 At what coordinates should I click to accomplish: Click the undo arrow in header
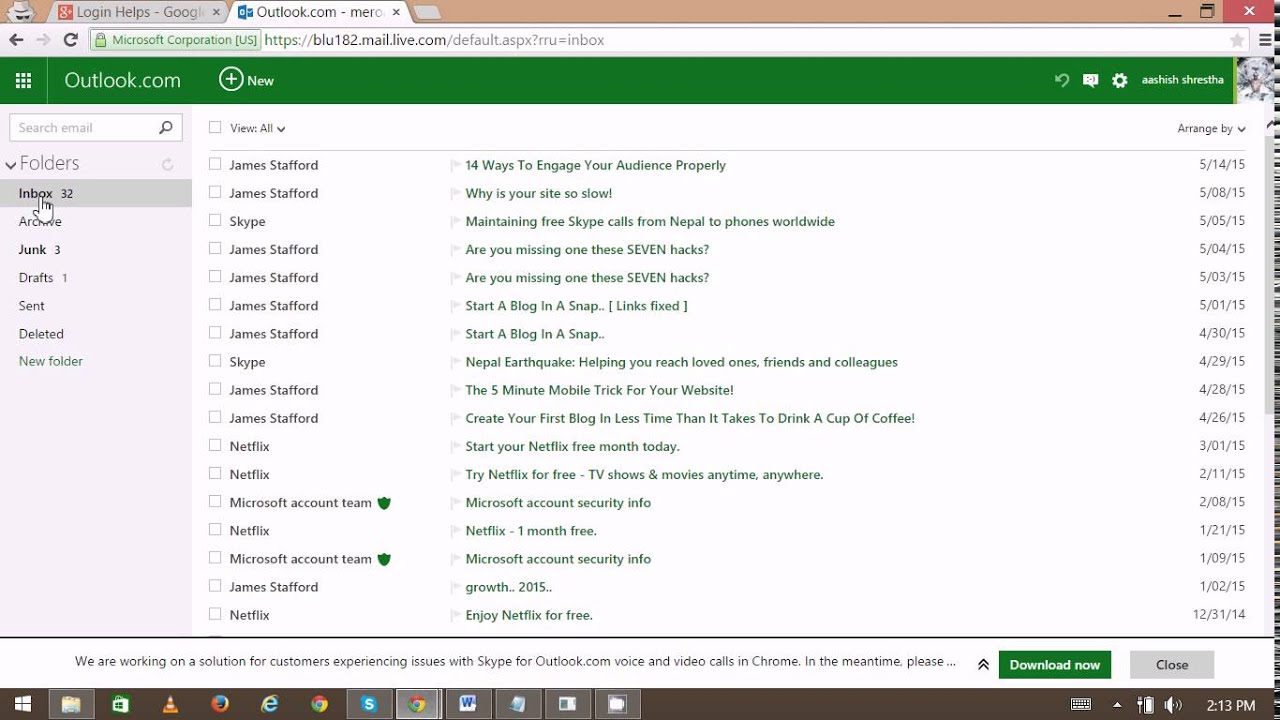click(x=1062, y=80)
